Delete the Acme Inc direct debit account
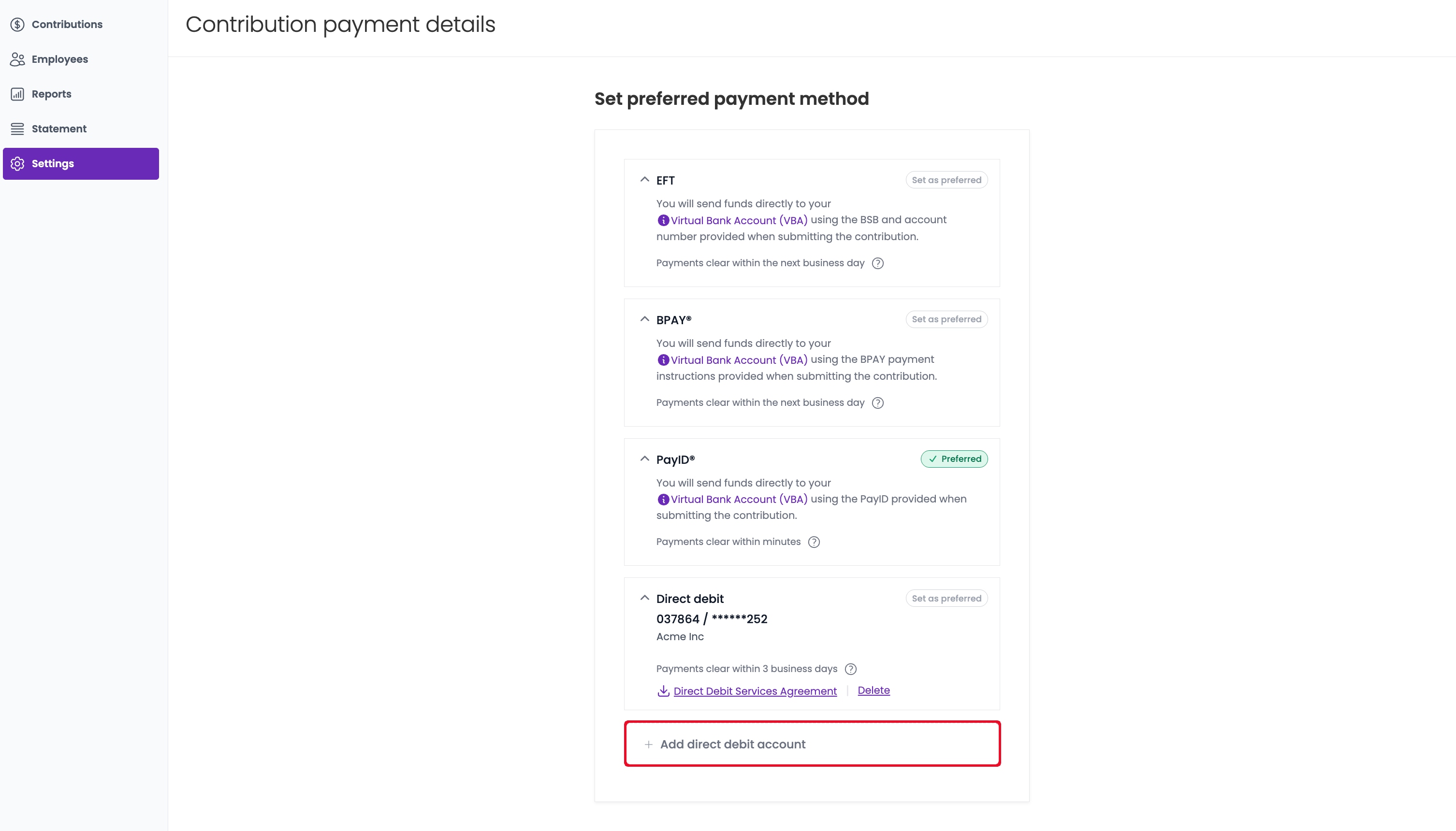The width and height of the screenshot is (1456, 831). 873,690
